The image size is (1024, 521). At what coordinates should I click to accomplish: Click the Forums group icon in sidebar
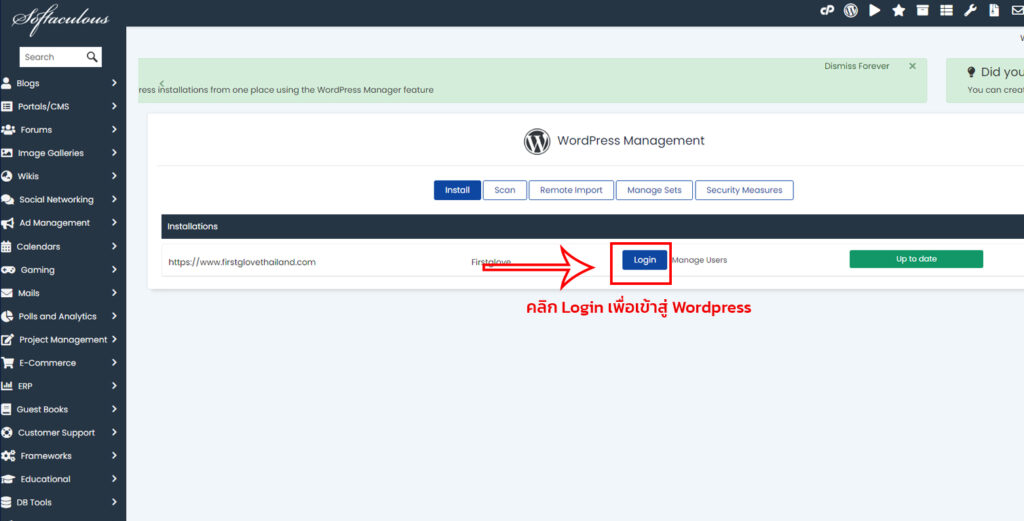pos(8,129)
